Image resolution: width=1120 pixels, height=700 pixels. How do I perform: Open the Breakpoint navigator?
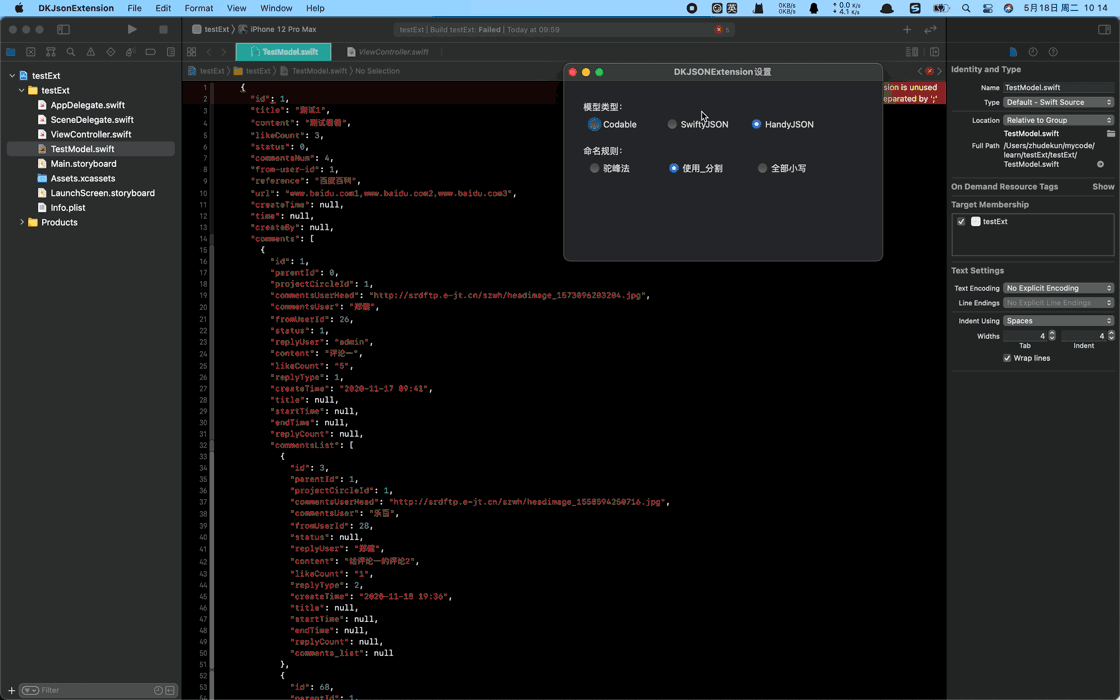tap(151, 51)
